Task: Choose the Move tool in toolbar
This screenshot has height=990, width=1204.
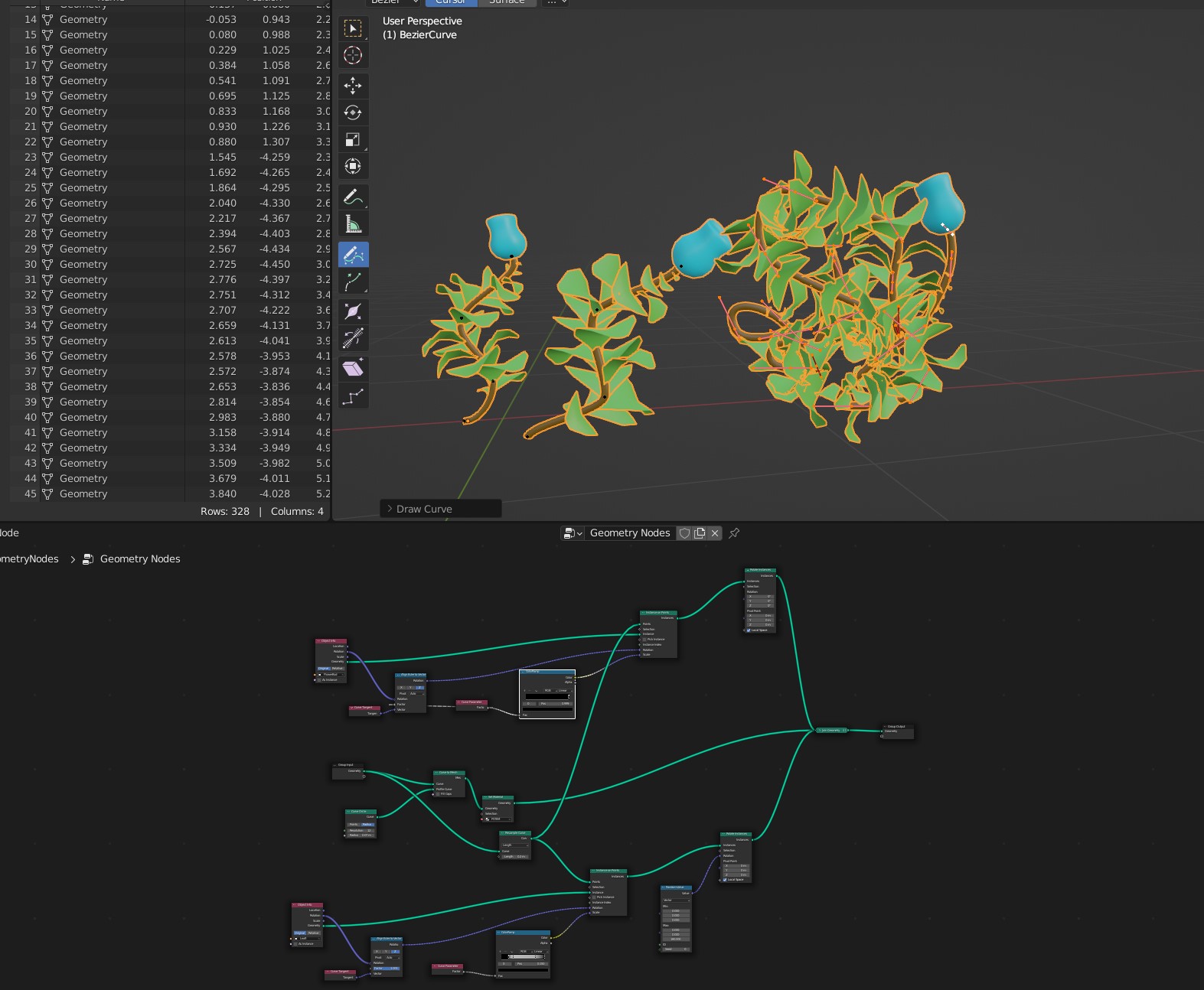Action: point(353,86)
